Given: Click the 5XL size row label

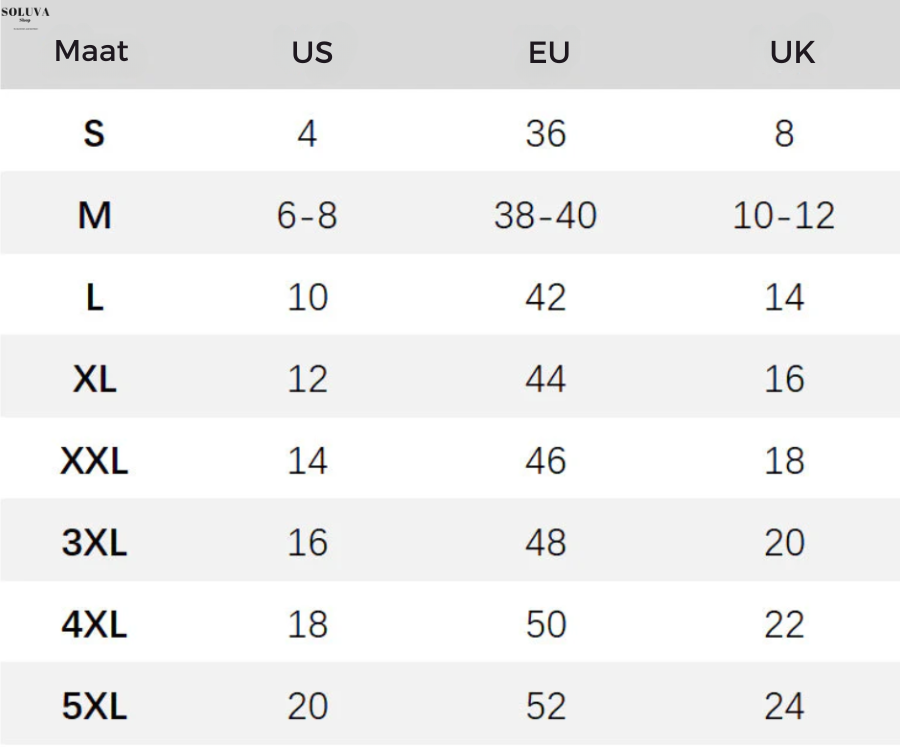Looking at the screenshot, I should coord(94,707).
